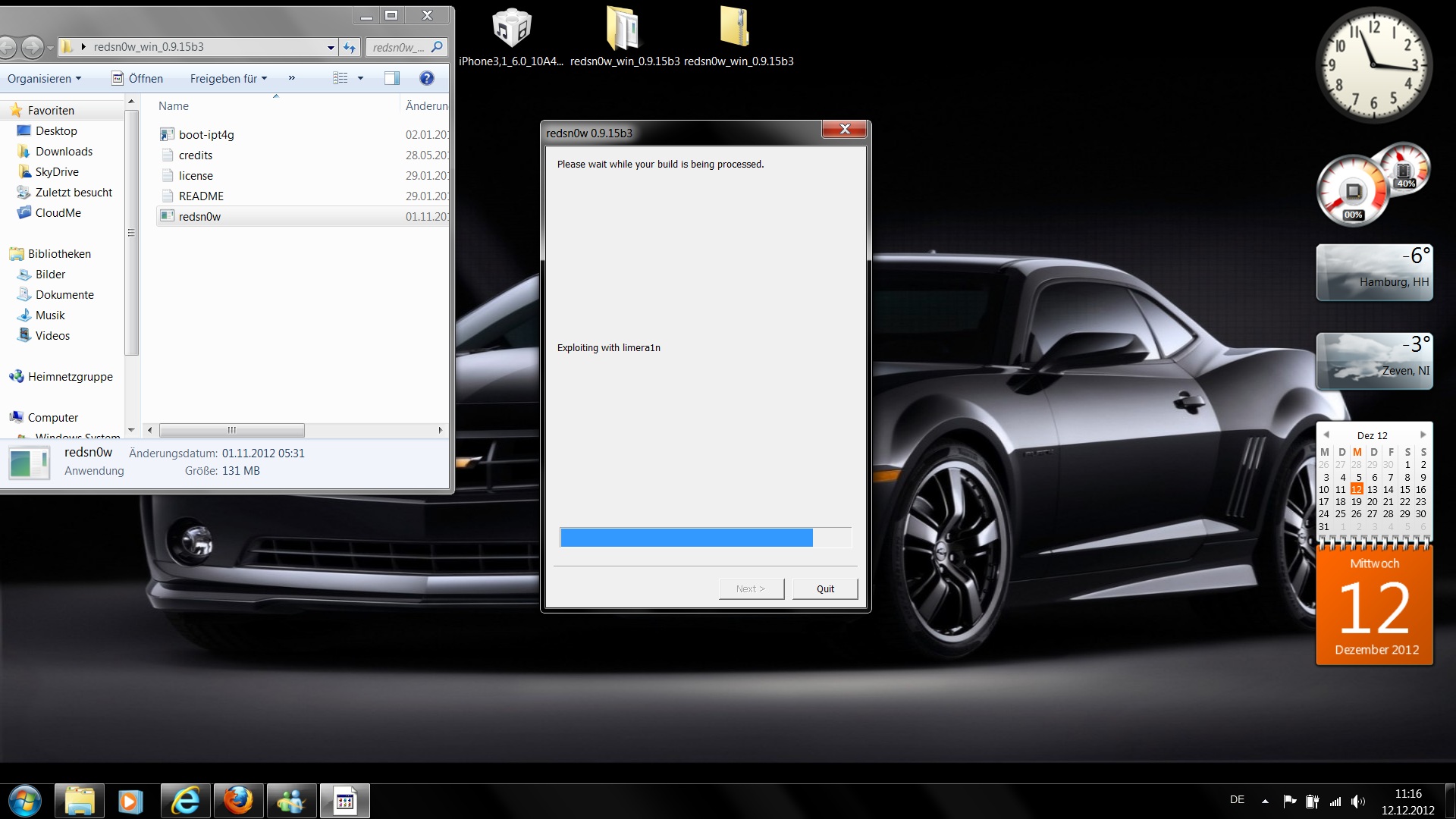Viewport: 1456px width, 819px height.
Task: Open recent pages dropdown next to navigation arrows
Action: click(50, 48)
